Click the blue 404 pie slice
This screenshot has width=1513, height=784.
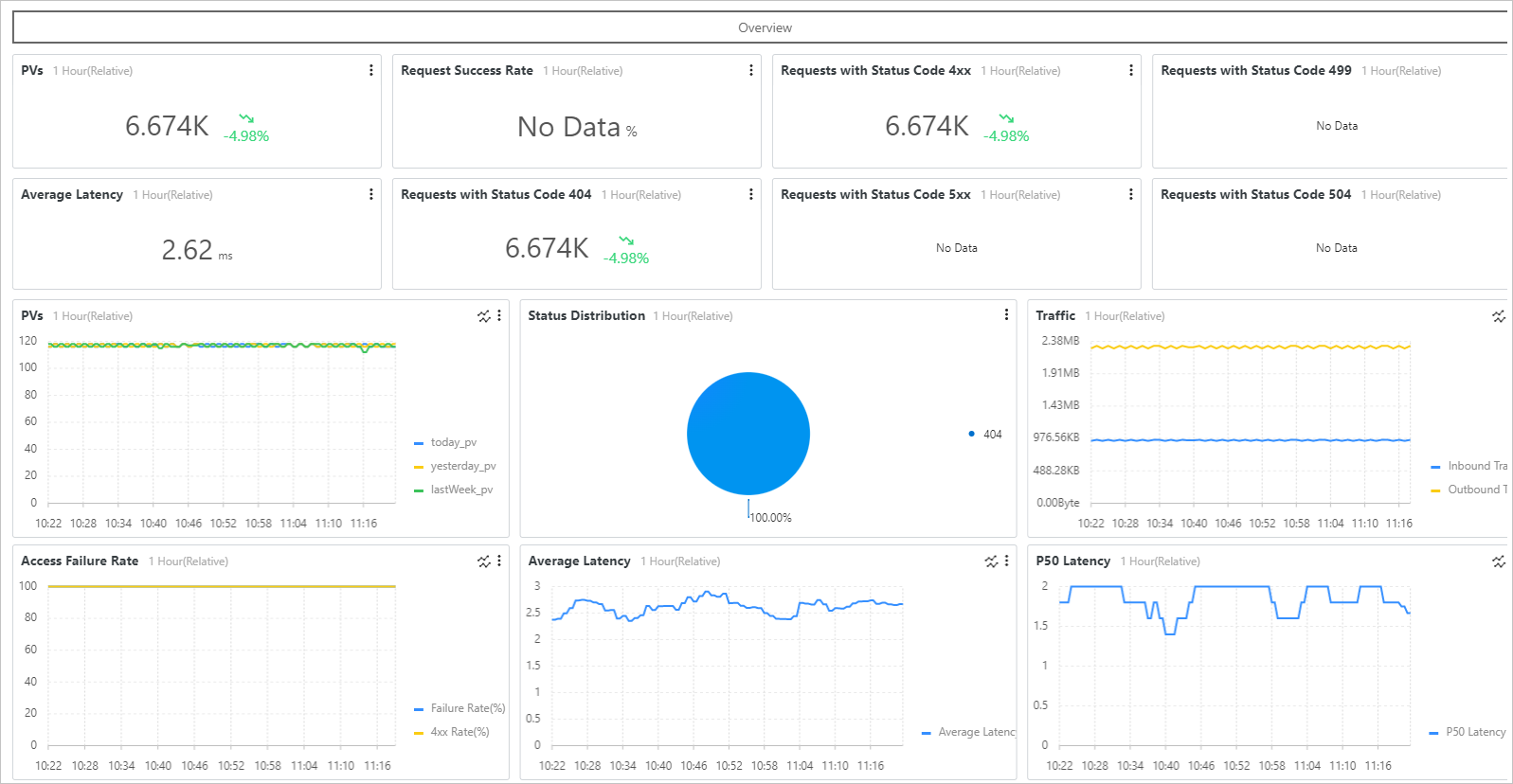coord(748,434)
